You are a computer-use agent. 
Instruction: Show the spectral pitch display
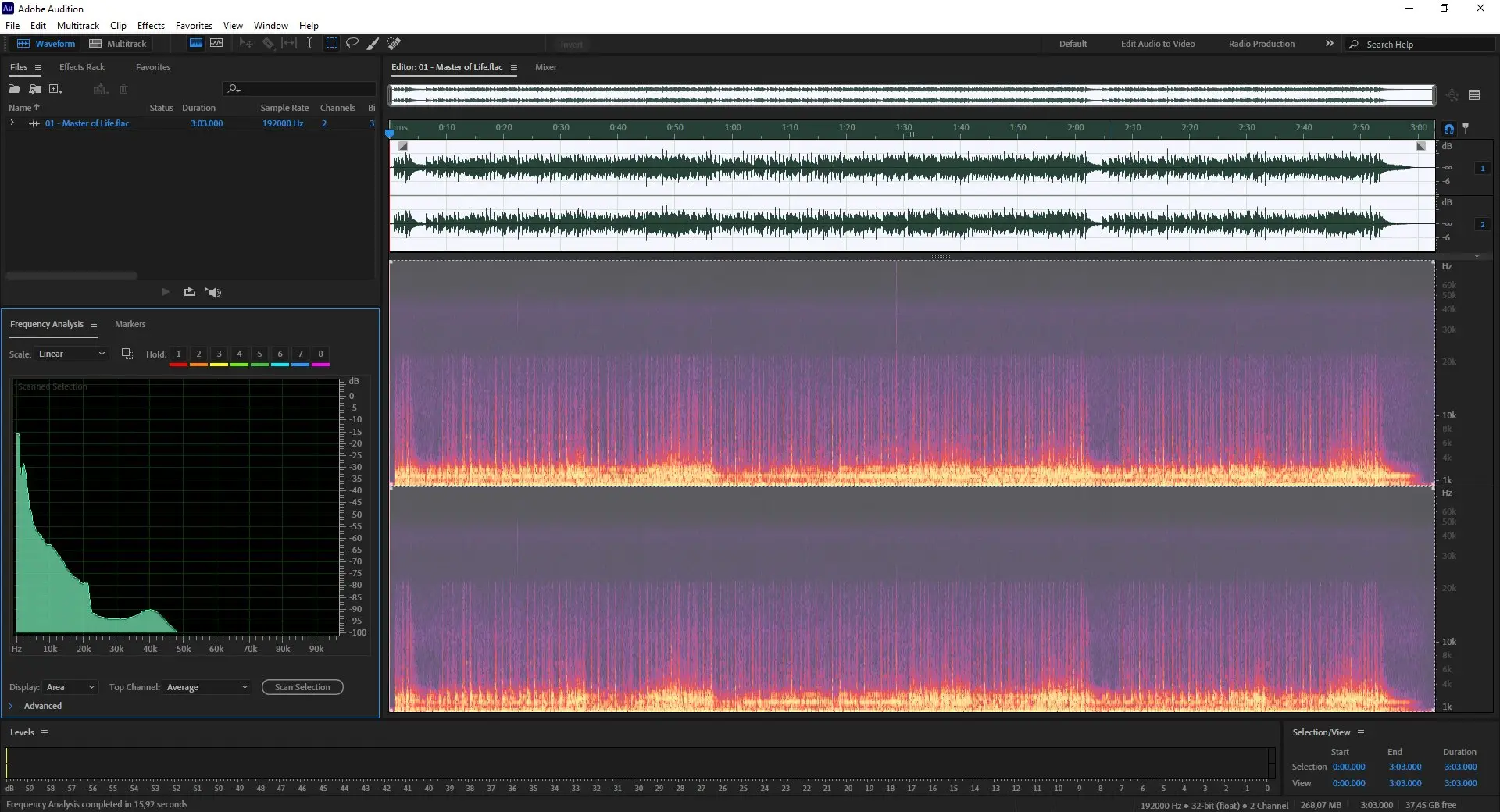pos(216,44)
